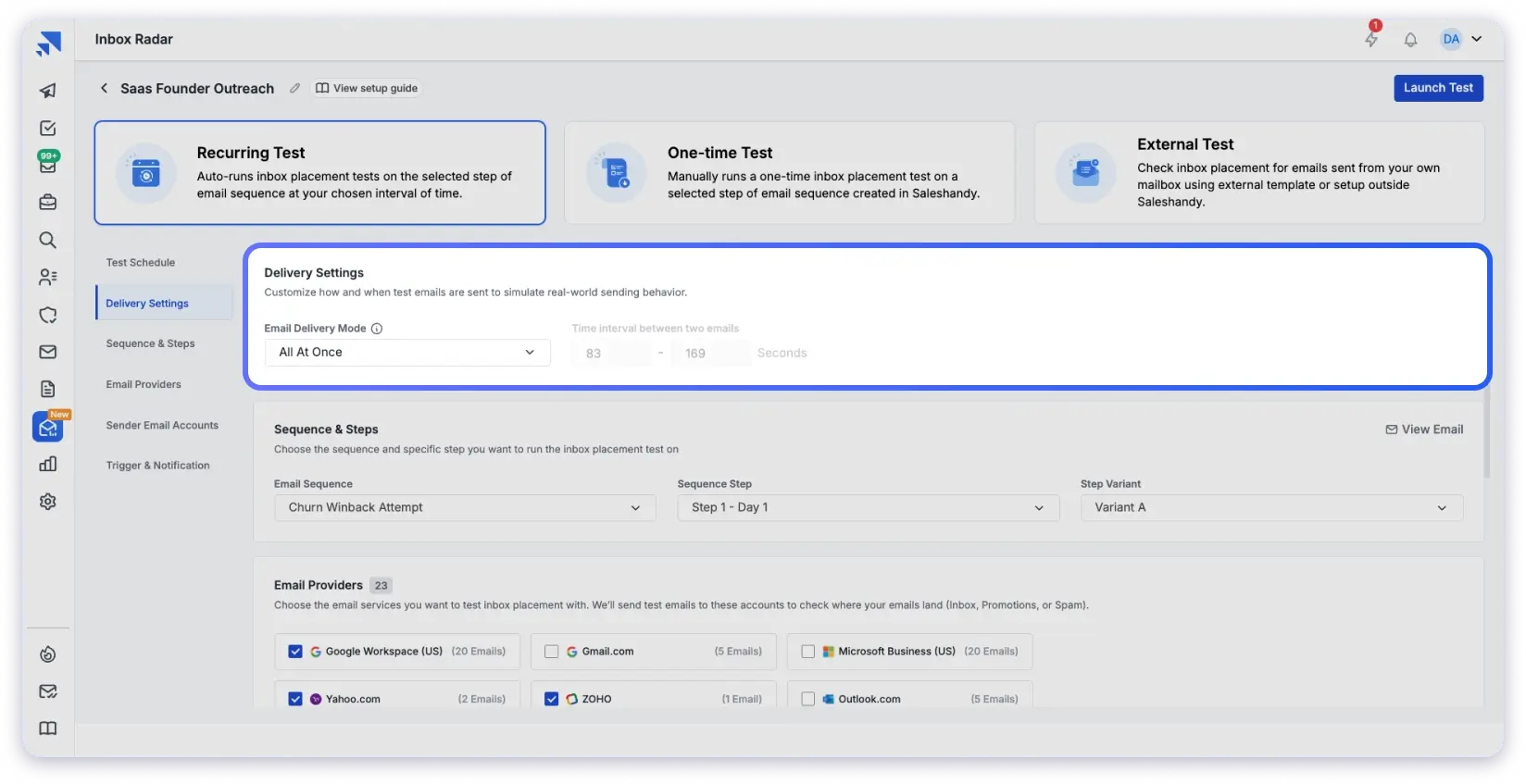Click the notification bell icon
1526x784 pixels.
(1410, 40)
